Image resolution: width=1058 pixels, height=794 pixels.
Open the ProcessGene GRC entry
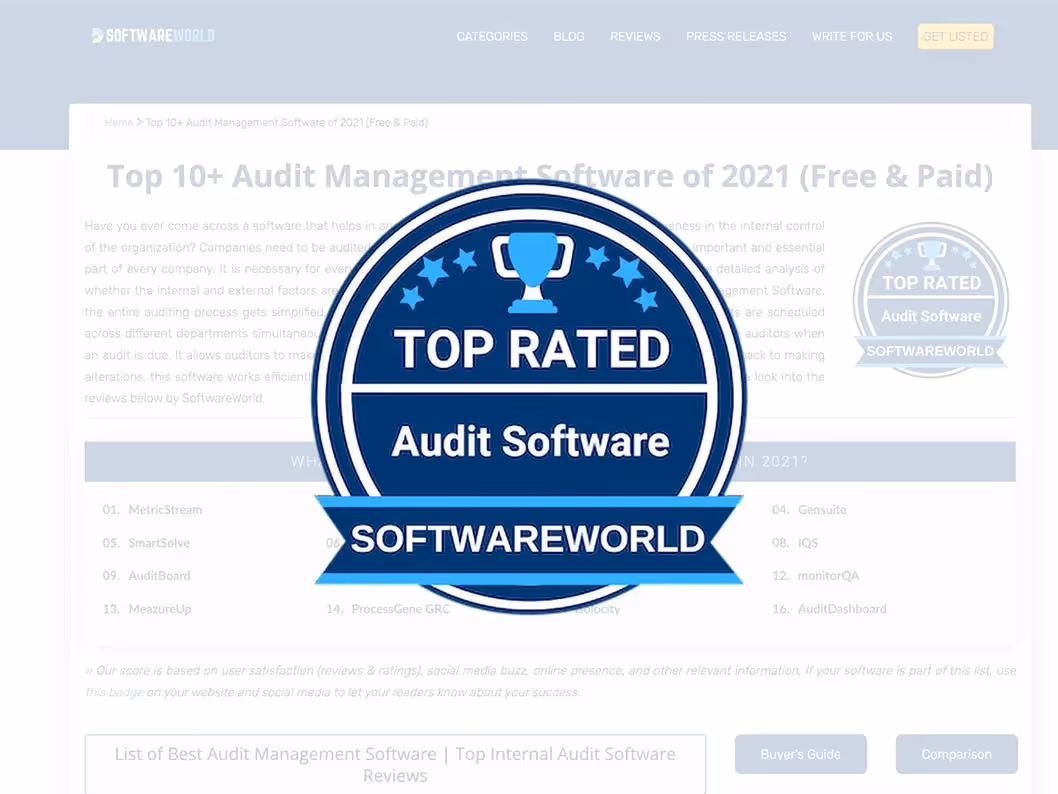coord(400,609)
